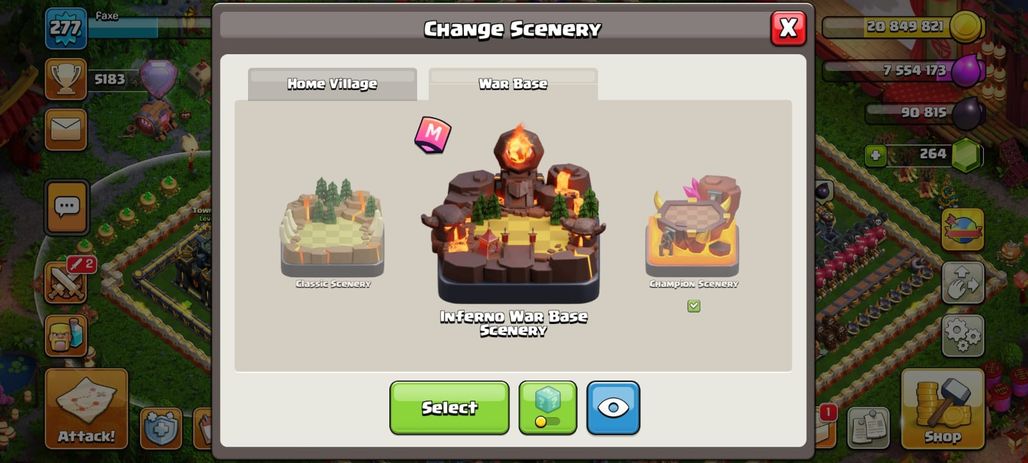1028x463 pixels.
Task: Switch to the Home Village tab
Action: (332, 84)
